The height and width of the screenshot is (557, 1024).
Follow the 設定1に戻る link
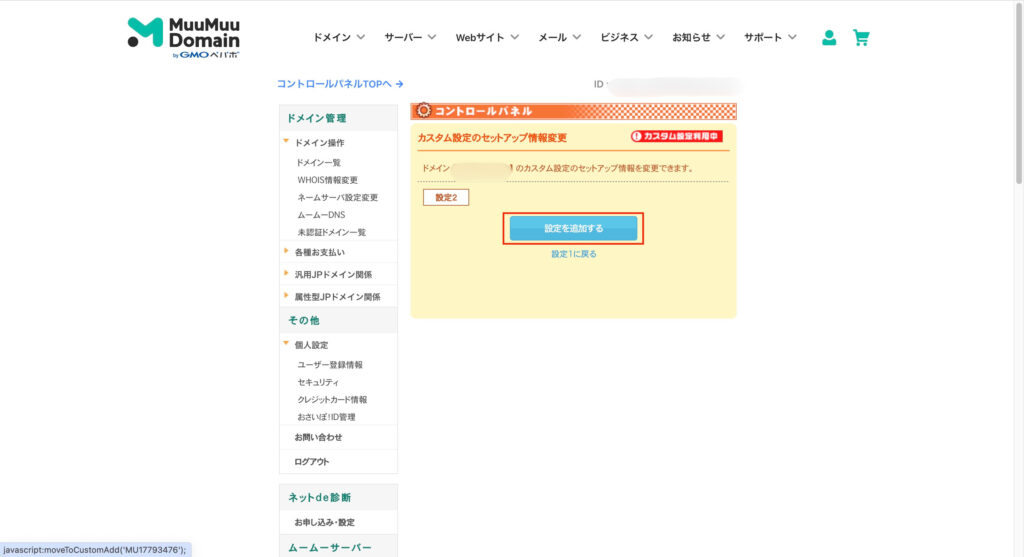coord(573,254)
